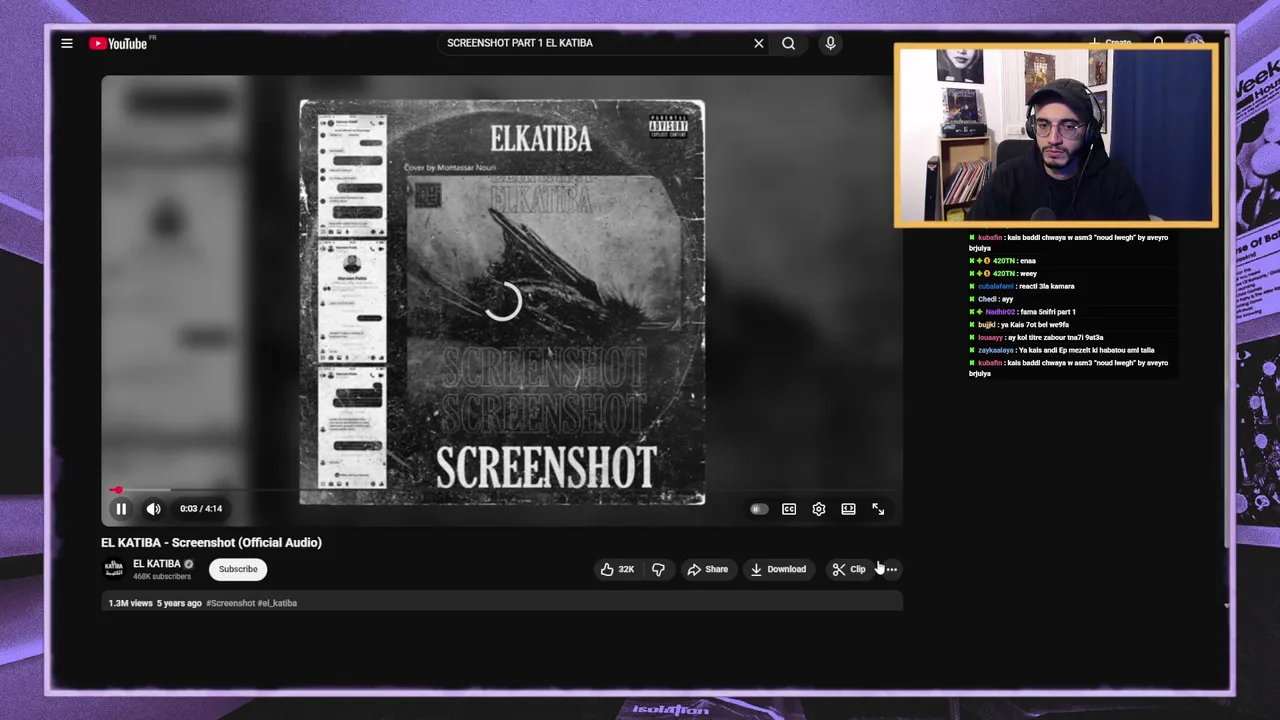Open EL KATIBA channel avatar

coord(114,569)
